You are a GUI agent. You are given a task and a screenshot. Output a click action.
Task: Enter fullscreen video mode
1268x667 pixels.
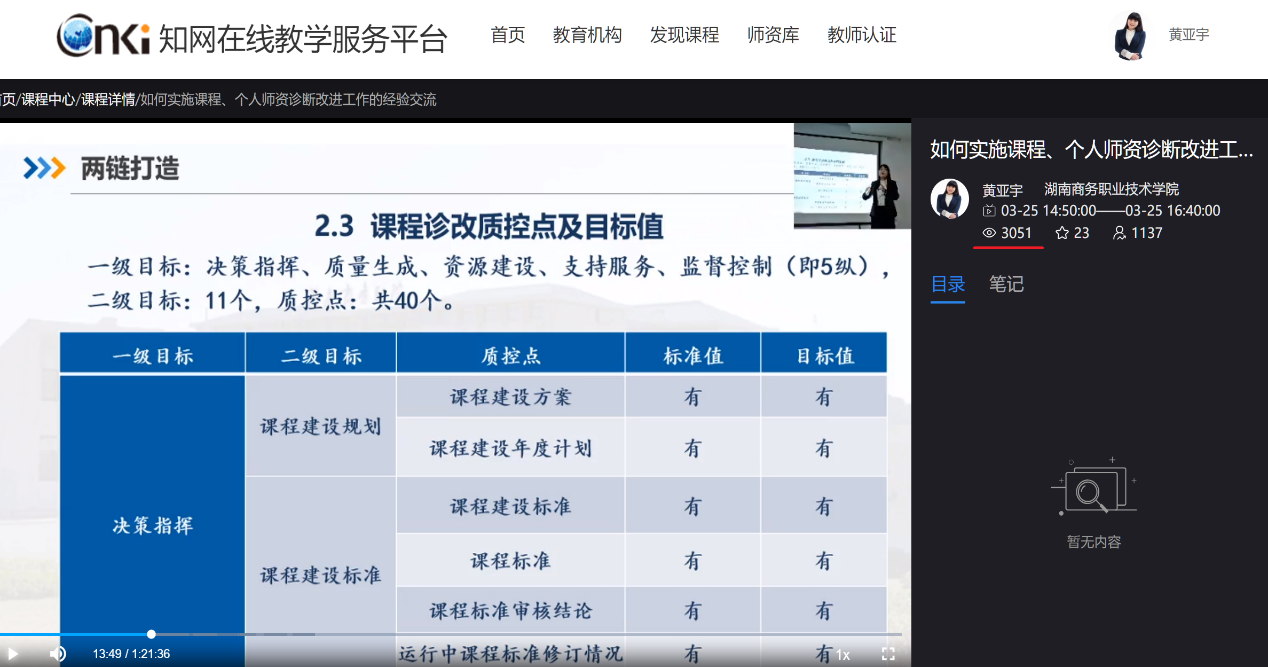888,654
